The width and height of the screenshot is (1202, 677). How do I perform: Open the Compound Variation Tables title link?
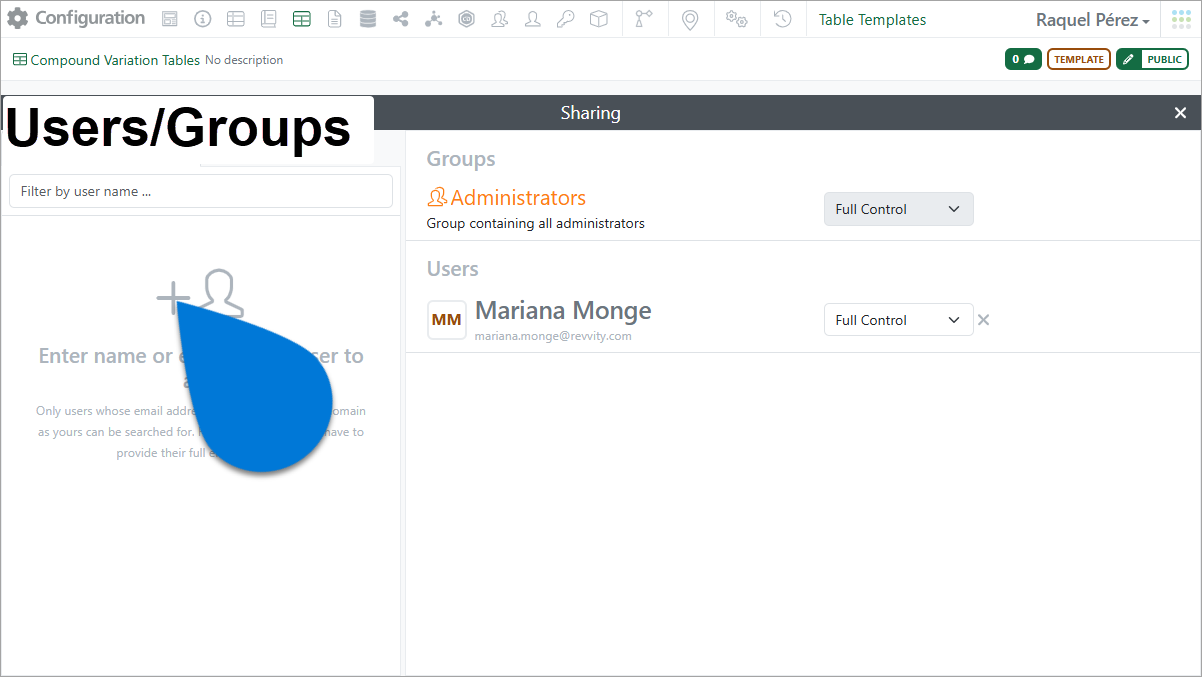coord(114,60)
